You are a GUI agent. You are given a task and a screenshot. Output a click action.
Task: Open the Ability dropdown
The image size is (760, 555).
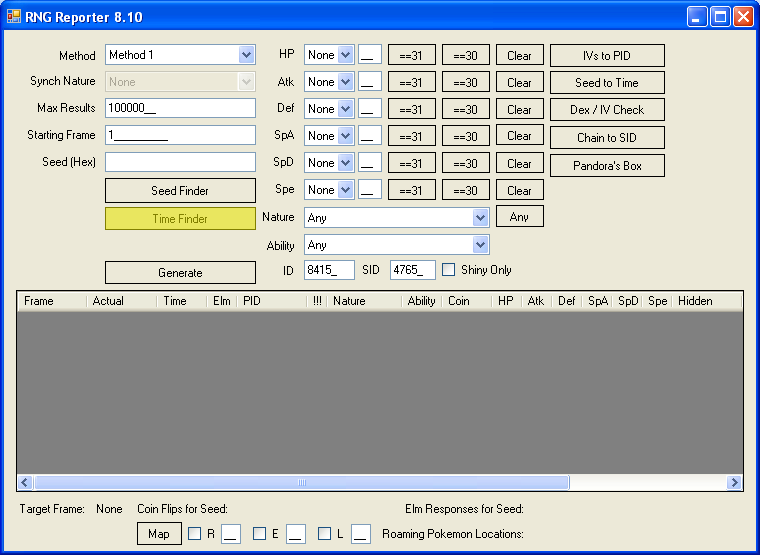click(x=480, y=245)
